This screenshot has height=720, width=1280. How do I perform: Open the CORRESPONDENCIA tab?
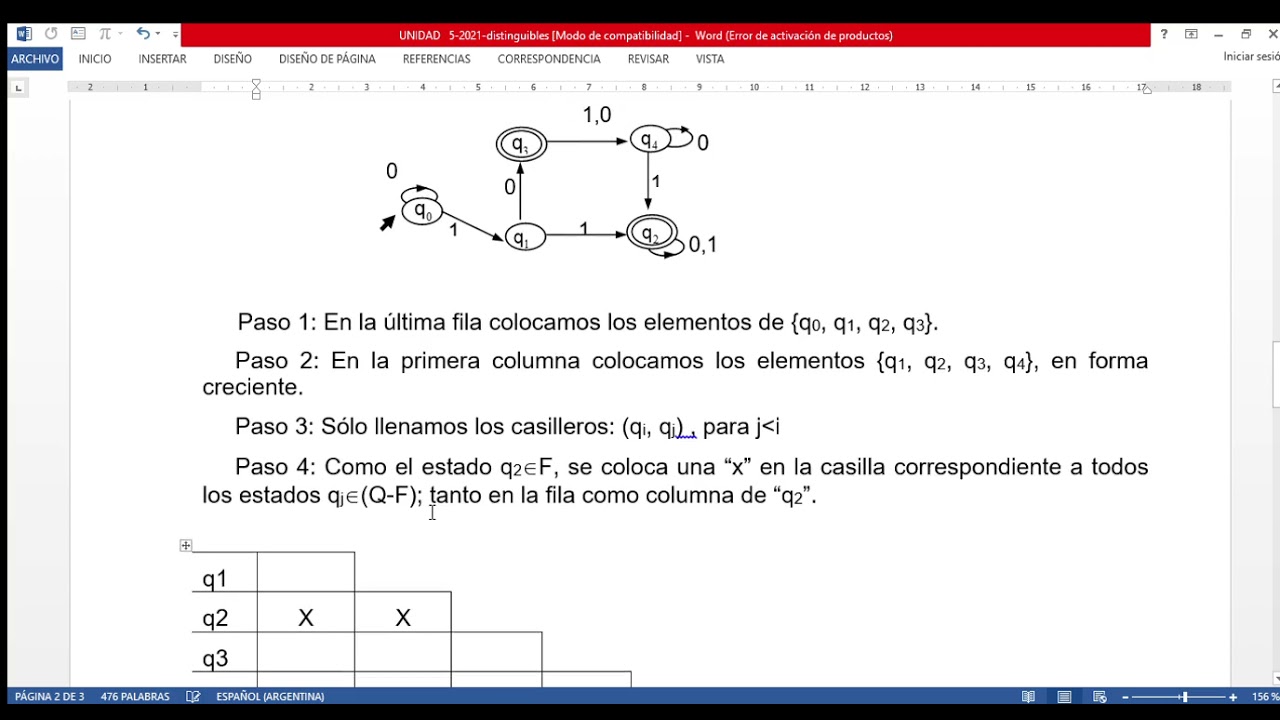[549, 59]
